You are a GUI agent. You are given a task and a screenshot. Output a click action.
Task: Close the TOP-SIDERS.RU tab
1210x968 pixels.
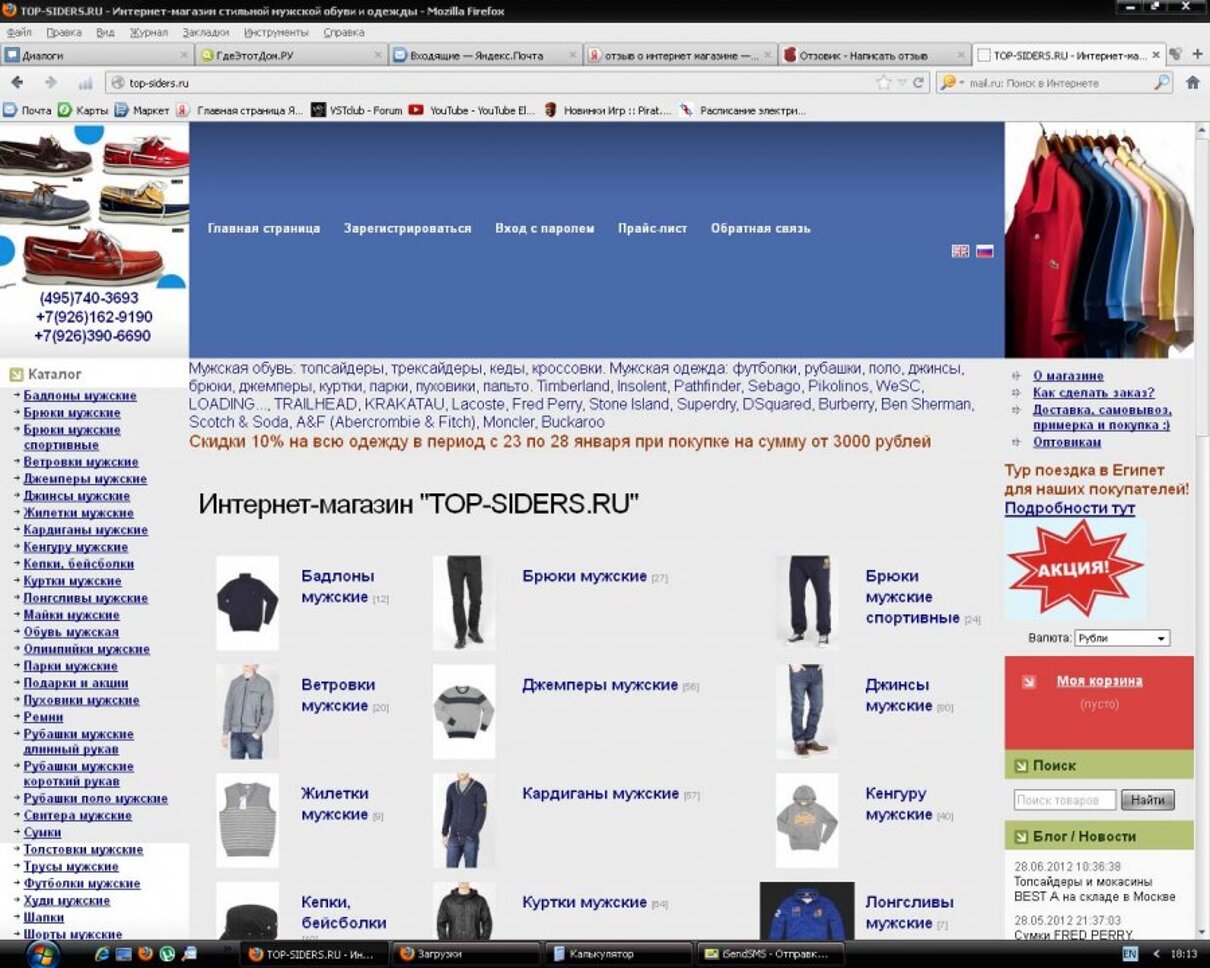tap(1156, 56)
